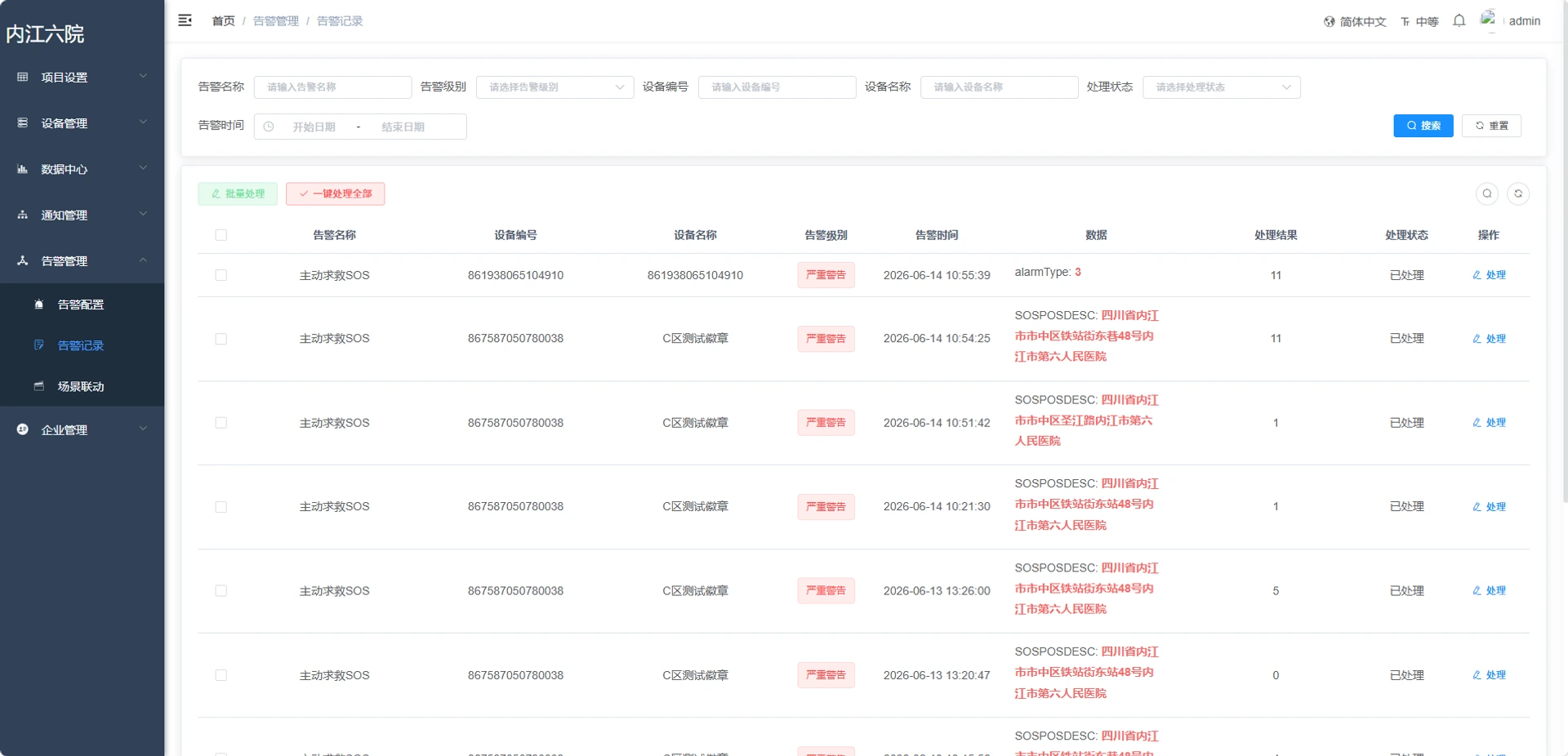Click the green 批量处理 button
This screenshot has height=756, width=1568.
pos(238,193)
